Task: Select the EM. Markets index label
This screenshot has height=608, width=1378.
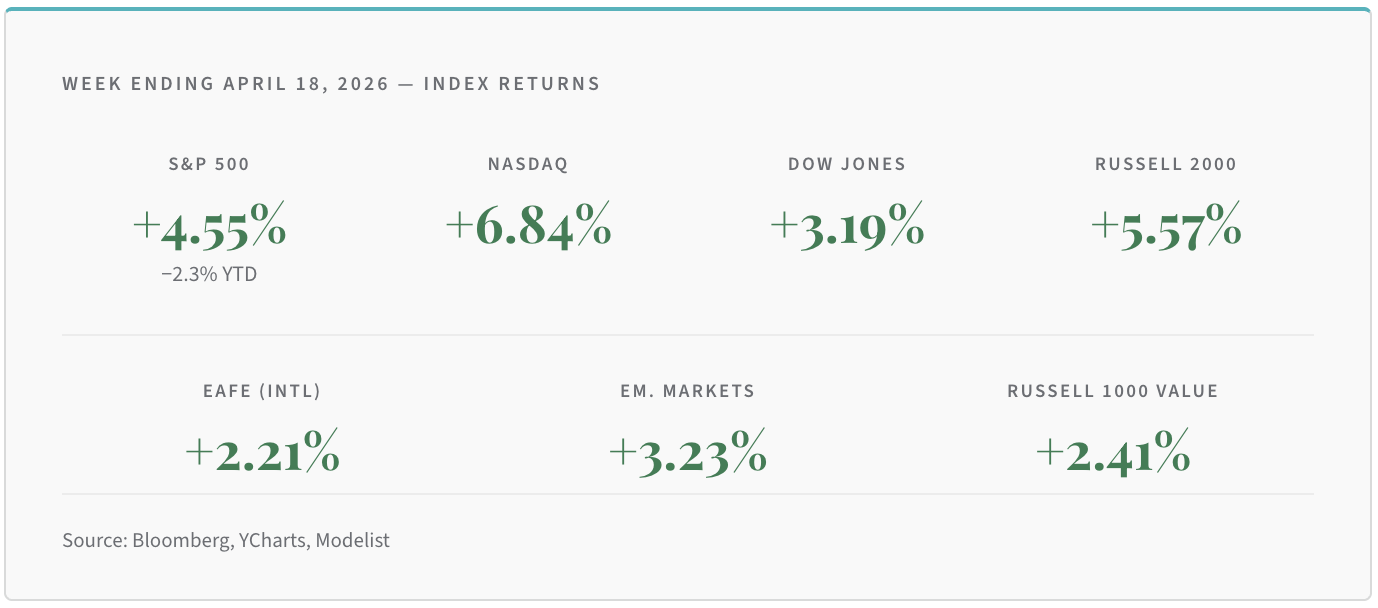Action: point(688,391)
